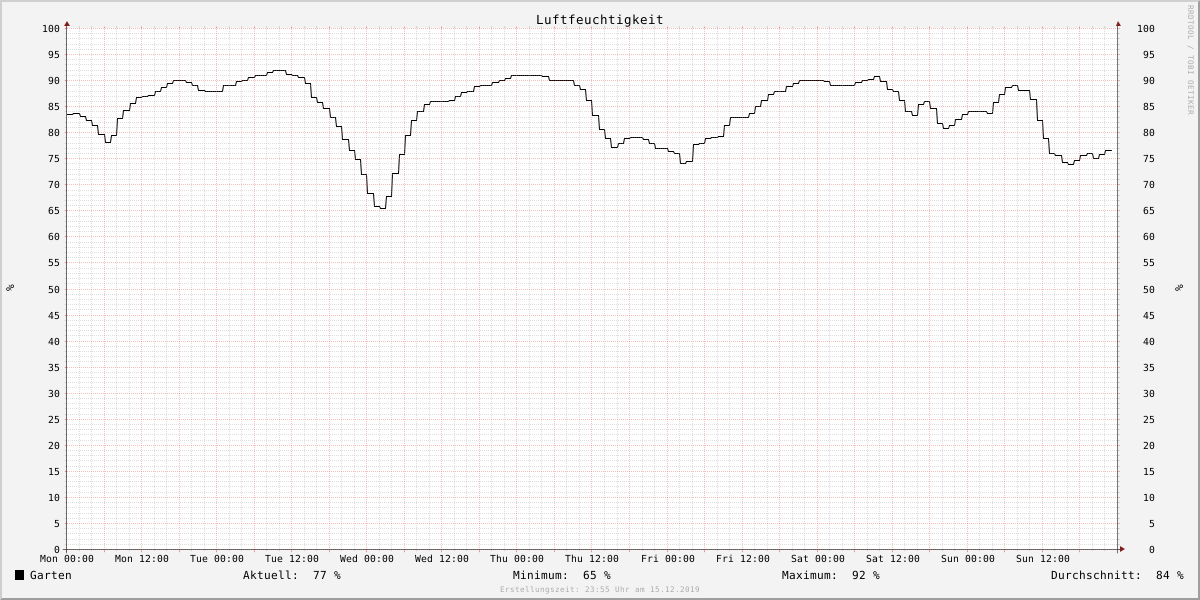The height and width of the screenshot is (600, 1200).
Task: Select the Mon 12:00 time axis label
Action: pyautogui.click(x=142, y=559)
